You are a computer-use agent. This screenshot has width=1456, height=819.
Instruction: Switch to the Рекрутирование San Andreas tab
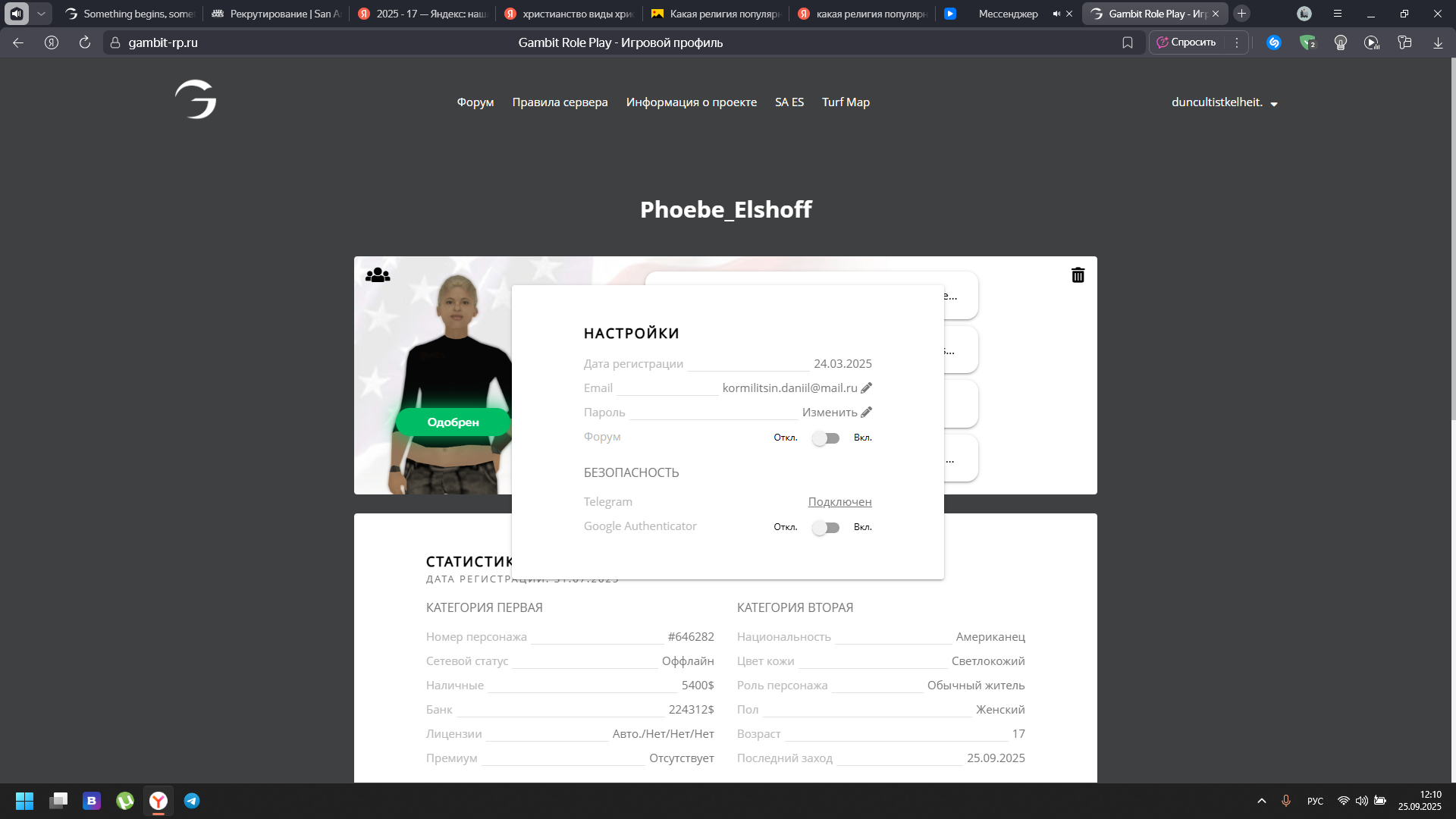[277, 14]
